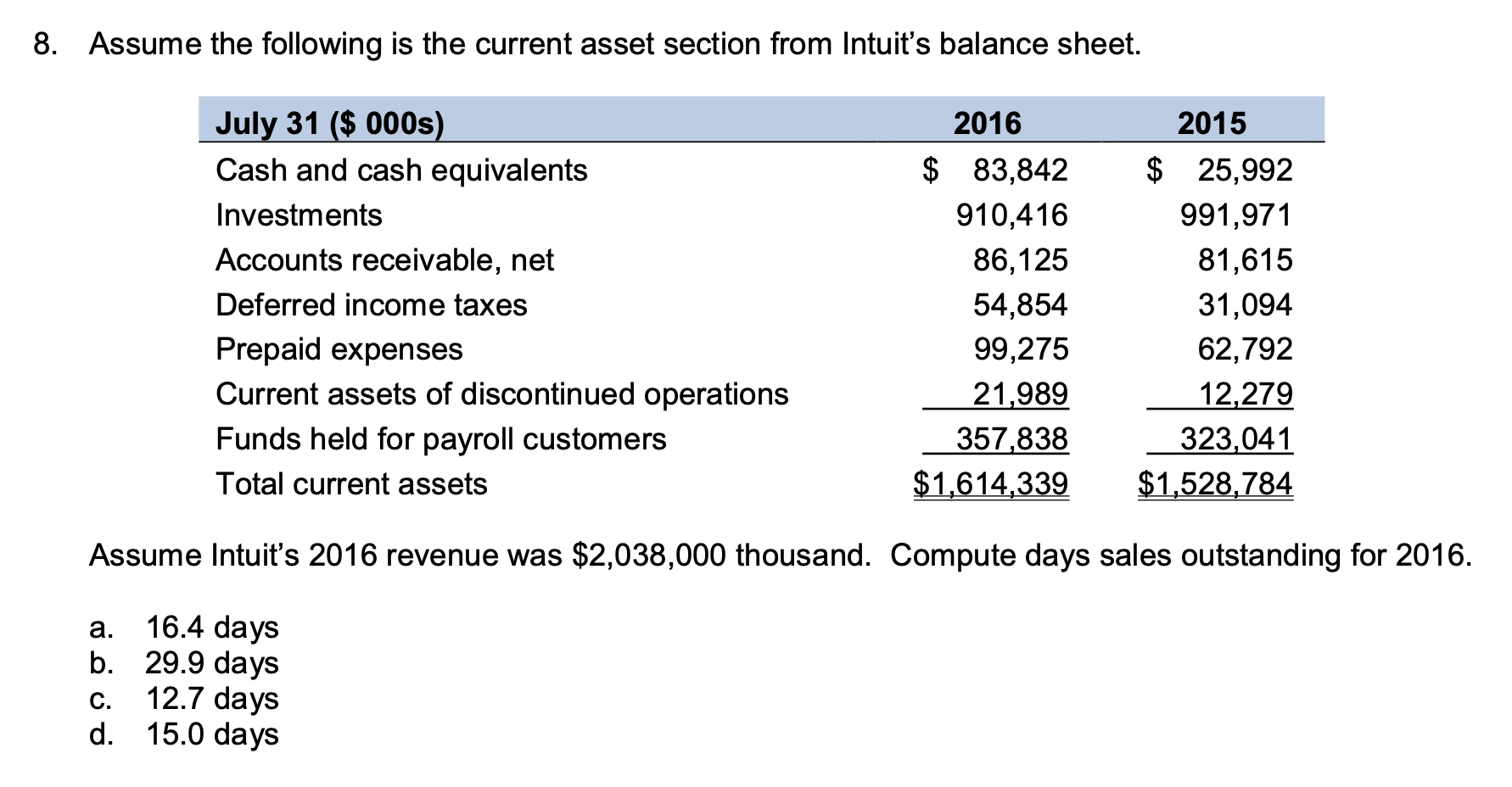
Task: Click the Investments row label
Action: 299,215
